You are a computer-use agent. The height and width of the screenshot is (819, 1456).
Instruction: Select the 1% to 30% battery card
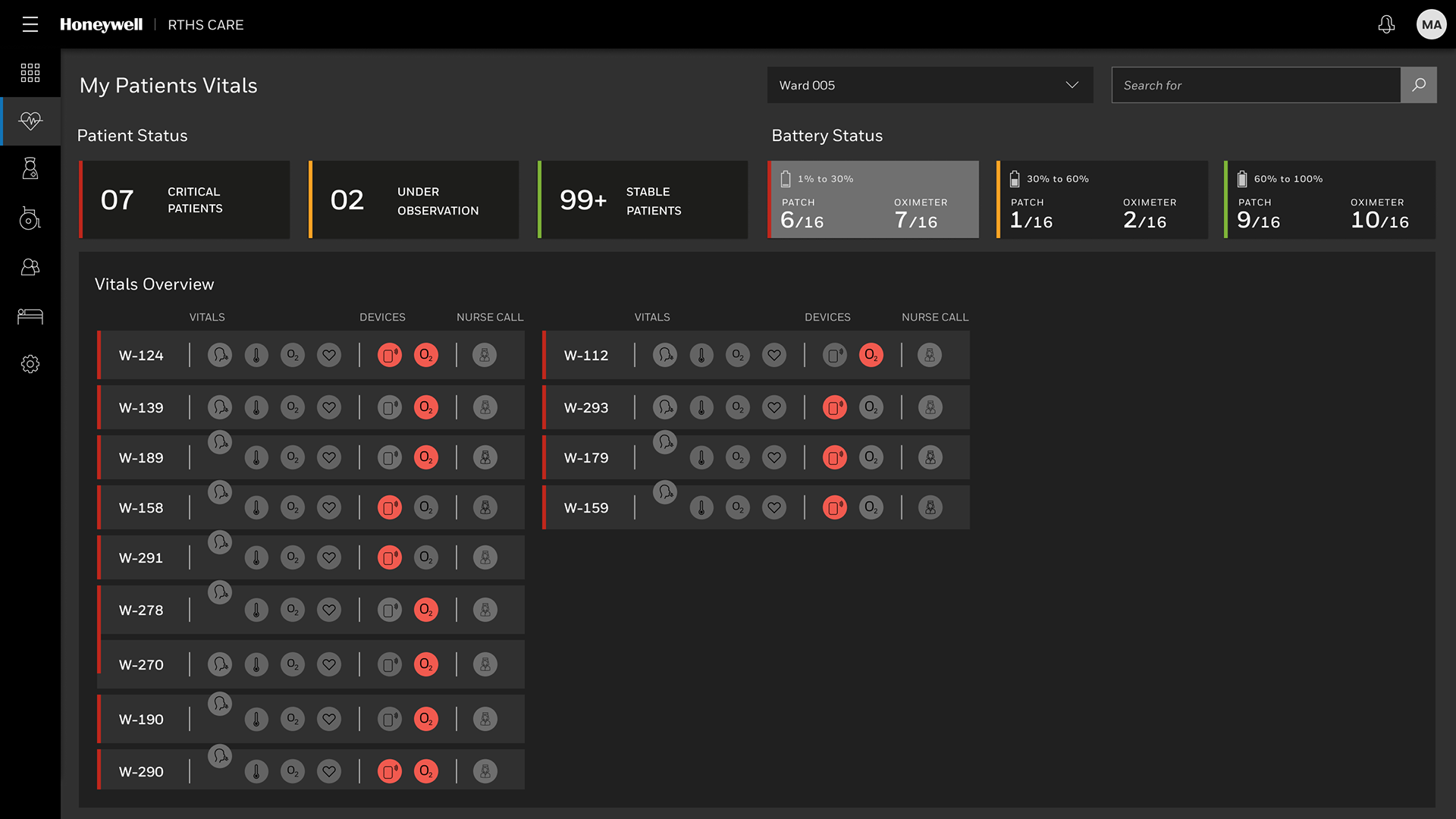[874, 200]
